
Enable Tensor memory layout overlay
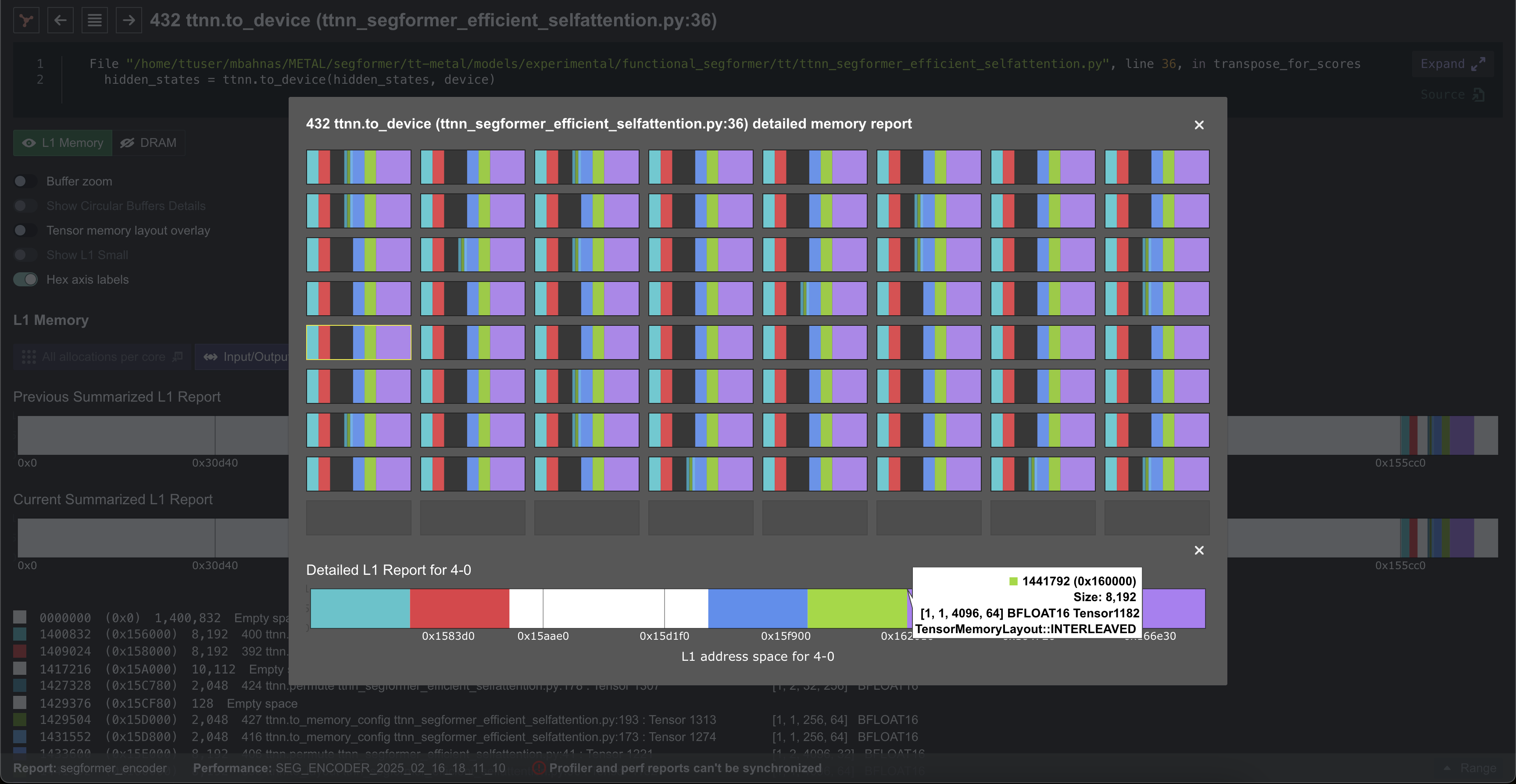[x=25, y=230]
